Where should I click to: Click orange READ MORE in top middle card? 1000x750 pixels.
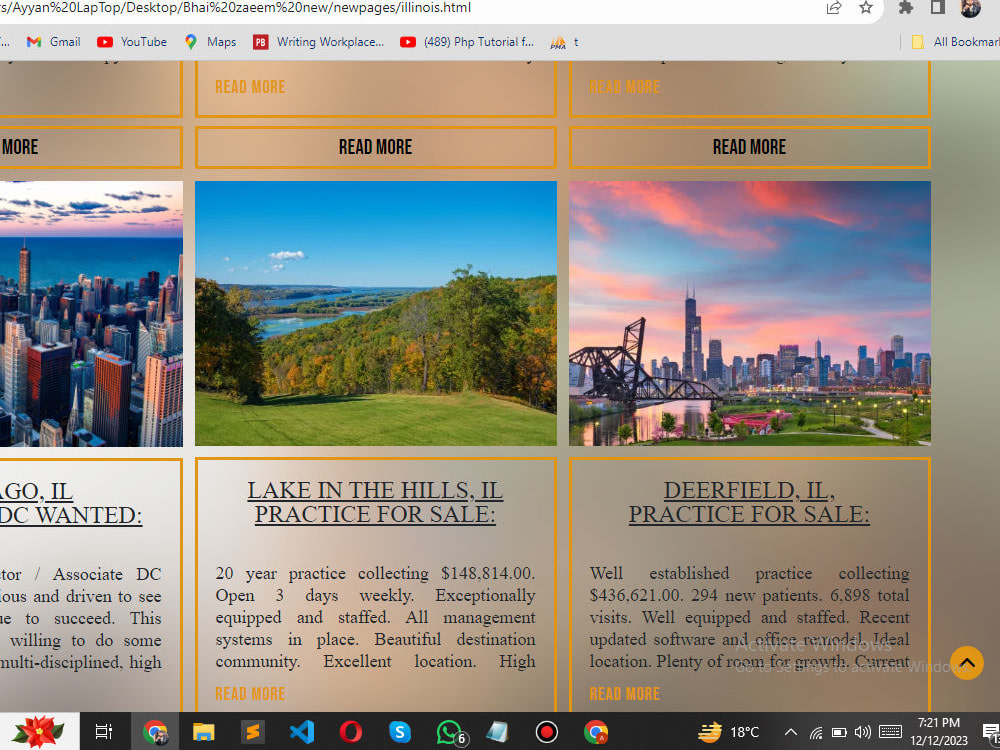tap(250, 87)
